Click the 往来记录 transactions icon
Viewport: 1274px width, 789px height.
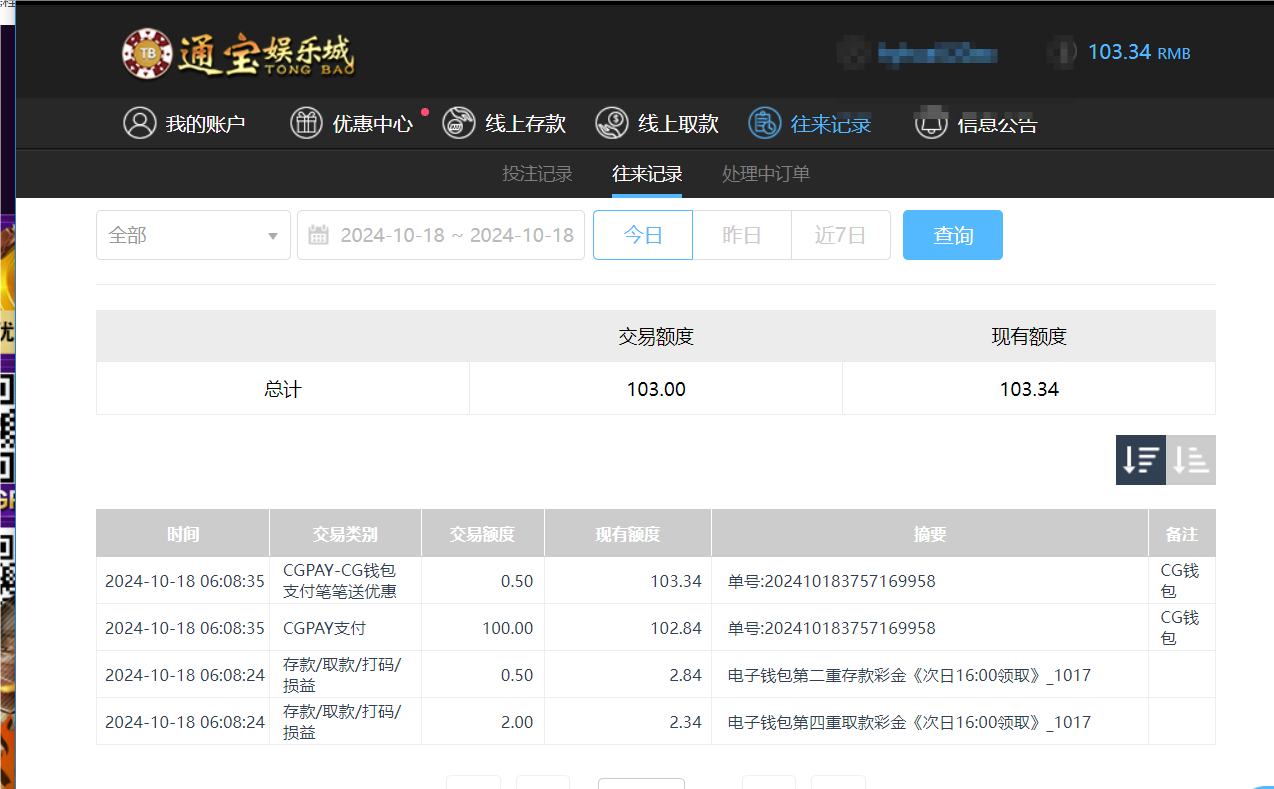[765, 123]
